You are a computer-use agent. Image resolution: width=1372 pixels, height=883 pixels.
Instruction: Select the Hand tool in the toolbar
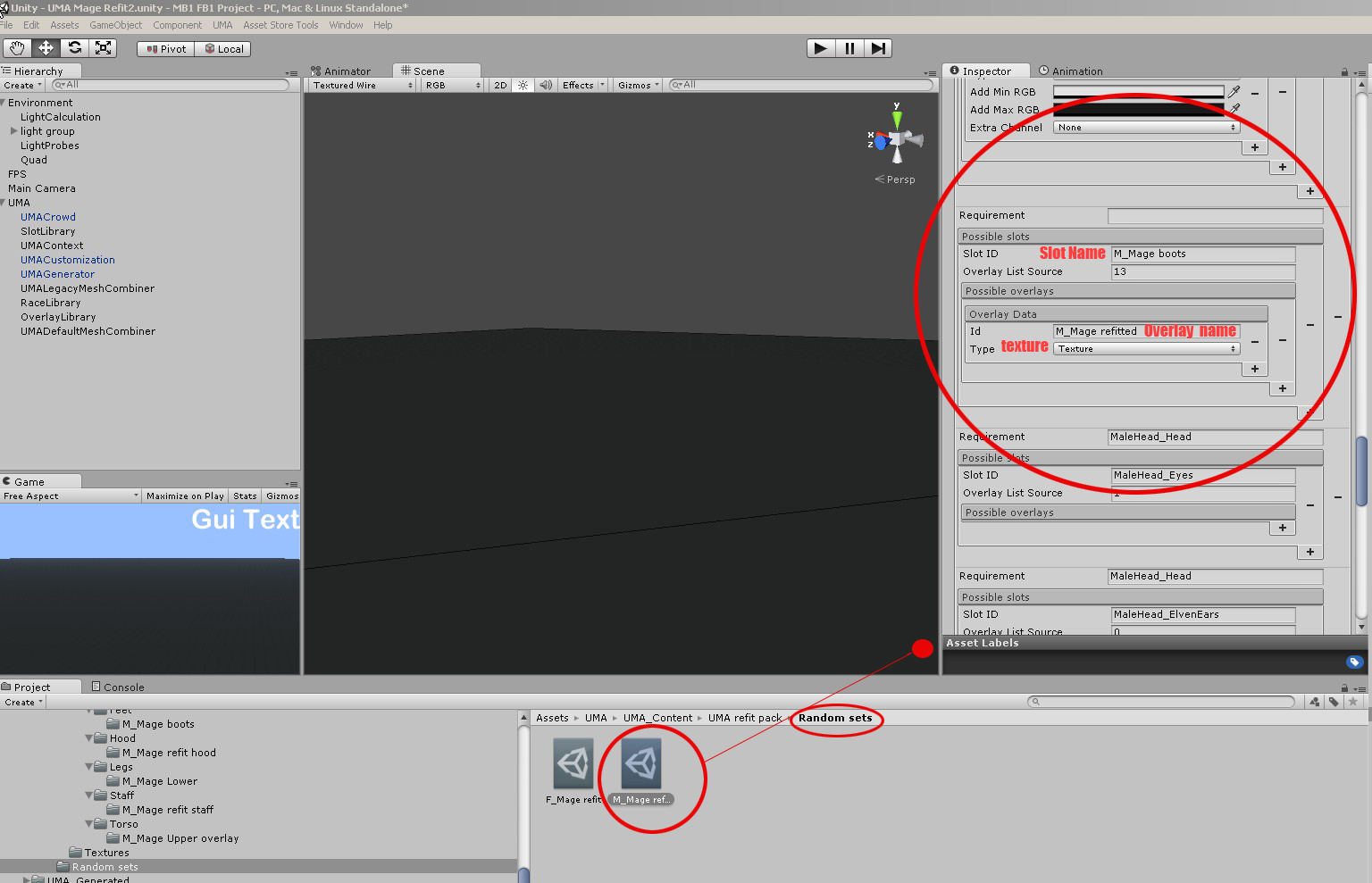[x=17, y=48]
